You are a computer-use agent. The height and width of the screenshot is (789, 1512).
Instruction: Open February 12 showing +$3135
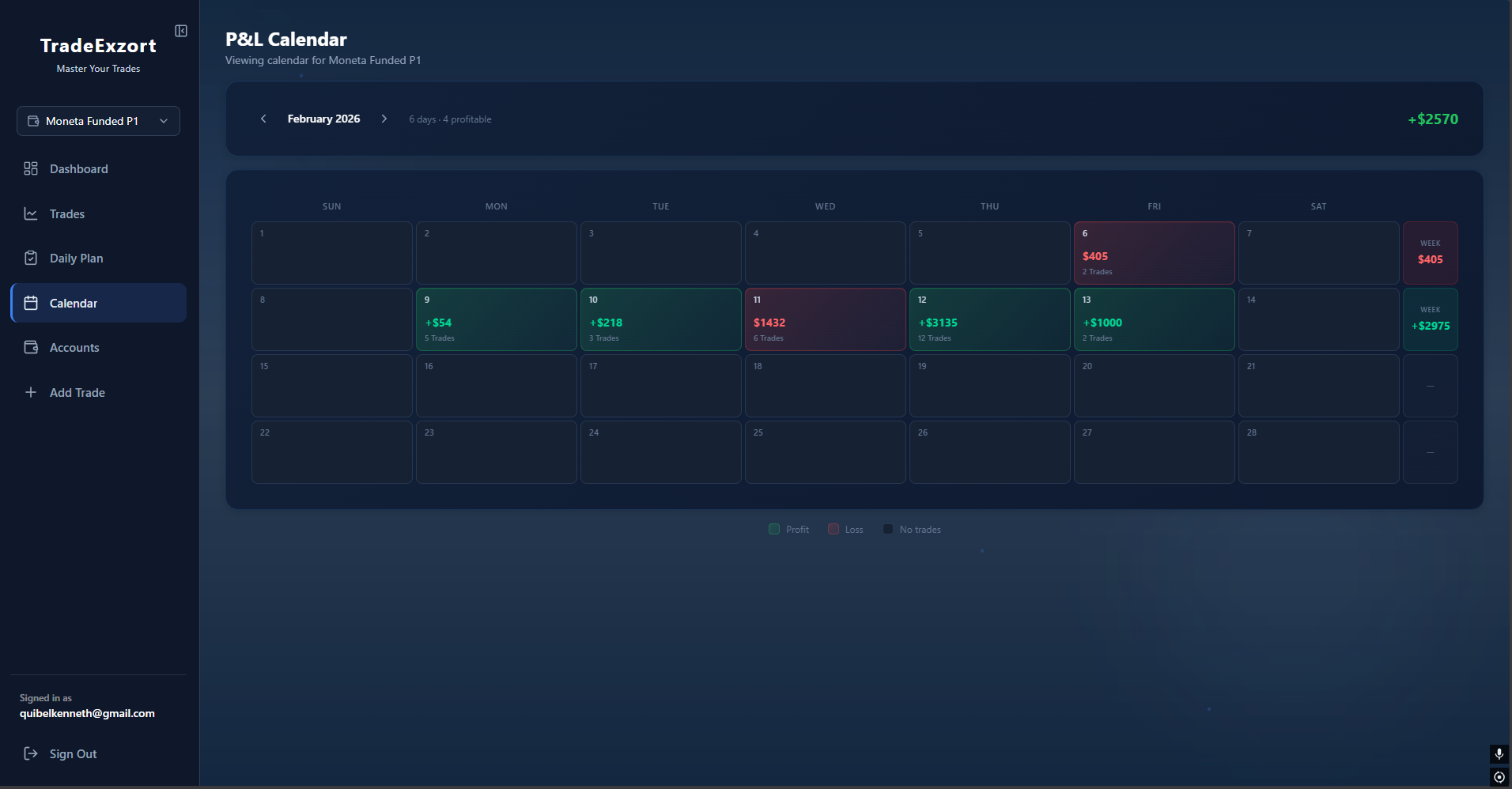pos(989,319)
